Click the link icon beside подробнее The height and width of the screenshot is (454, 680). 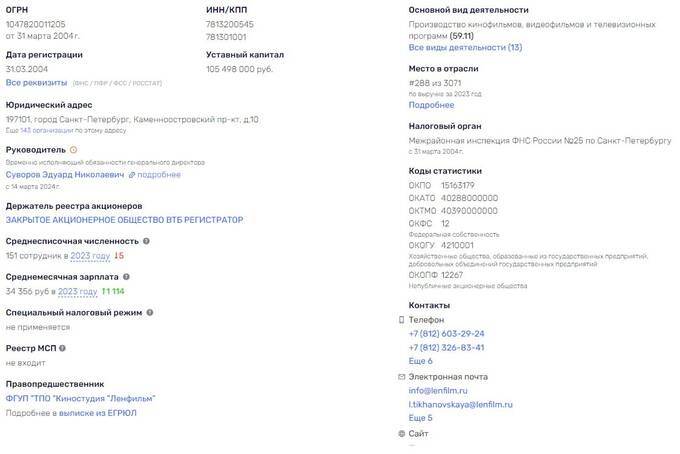click(132, 175)
